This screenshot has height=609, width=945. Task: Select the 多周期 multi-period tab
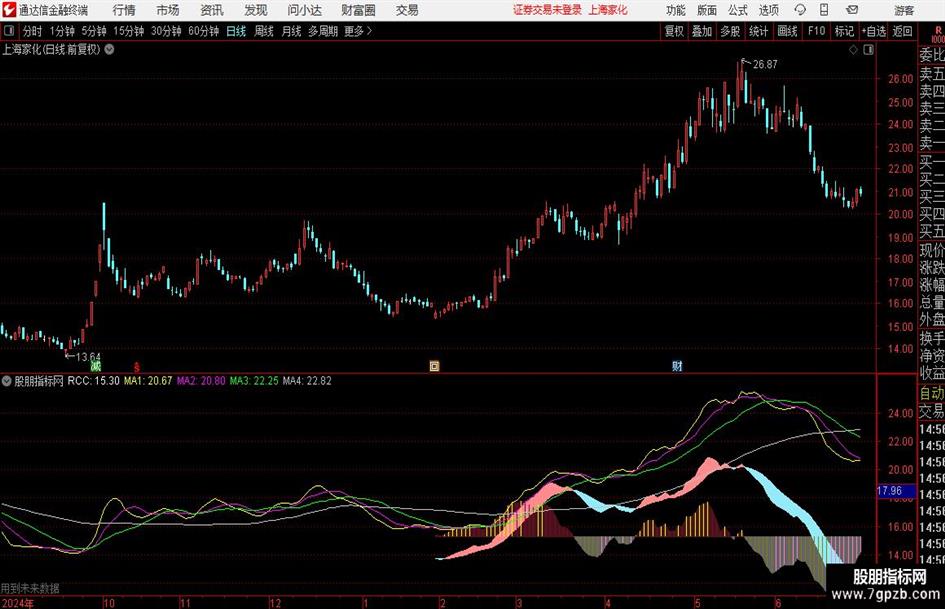click(x=323, y=31)
